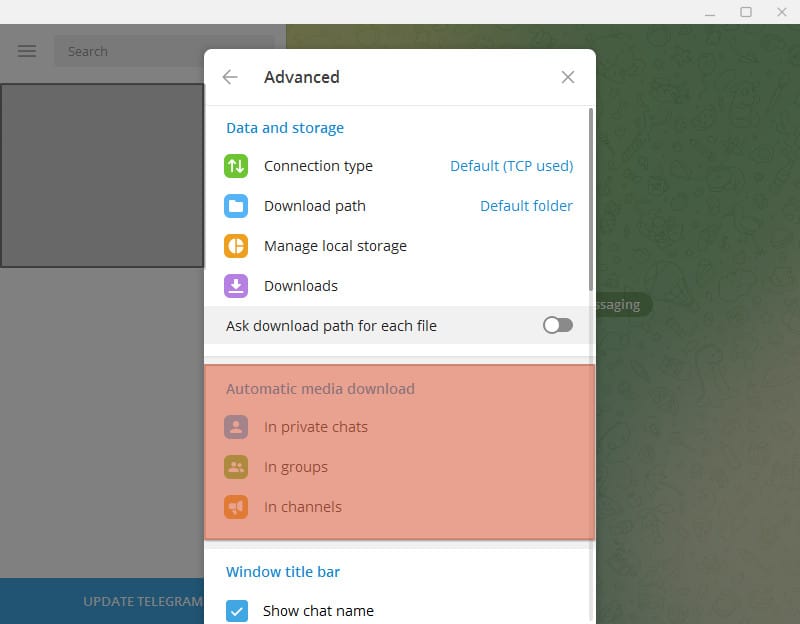Close the Advanced settings dialog

click(x=568, y=77)
